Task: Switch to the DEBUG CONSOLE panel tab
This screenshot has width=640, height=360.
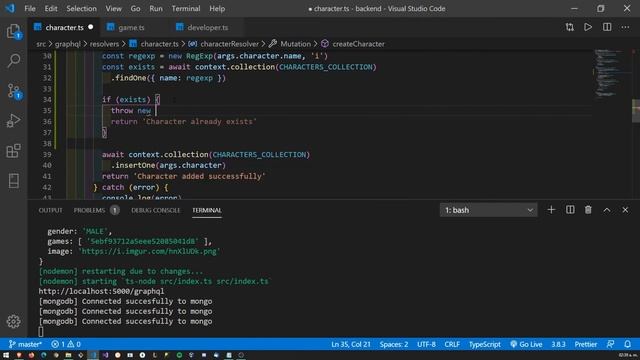Action: coord(156,210)
